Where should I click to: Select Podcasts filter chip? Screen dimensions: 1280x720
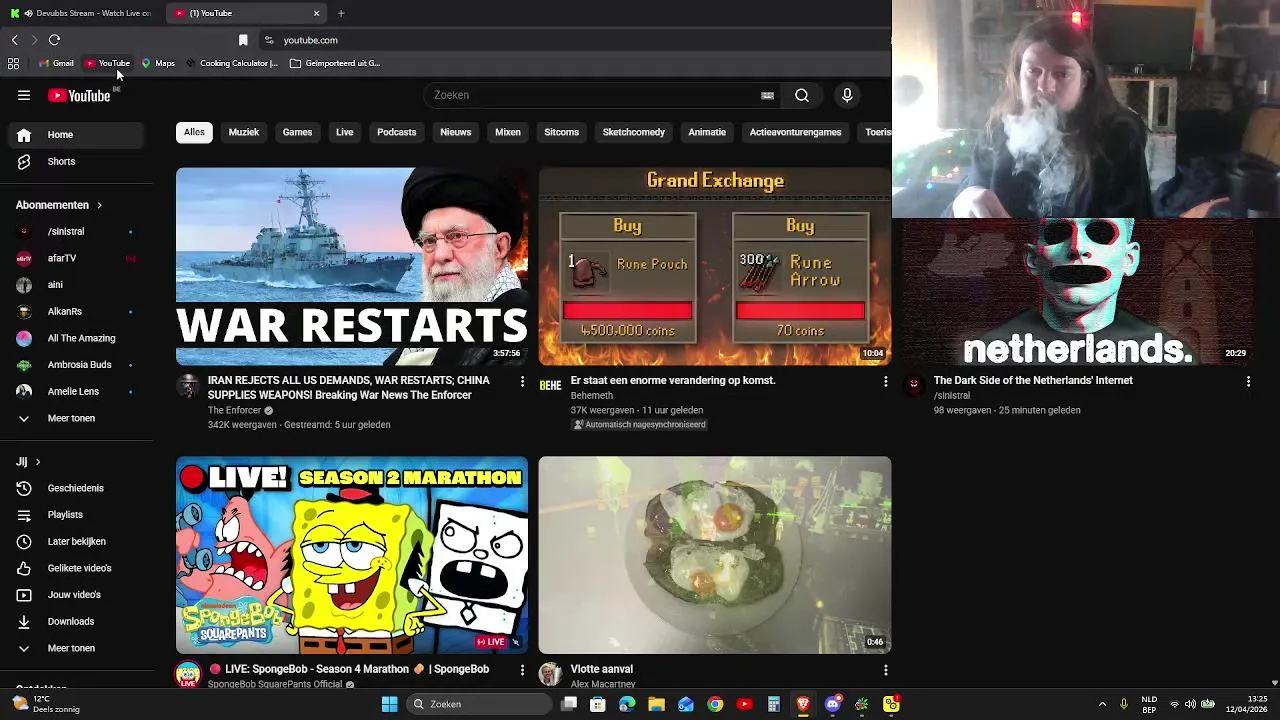(396, 132)
